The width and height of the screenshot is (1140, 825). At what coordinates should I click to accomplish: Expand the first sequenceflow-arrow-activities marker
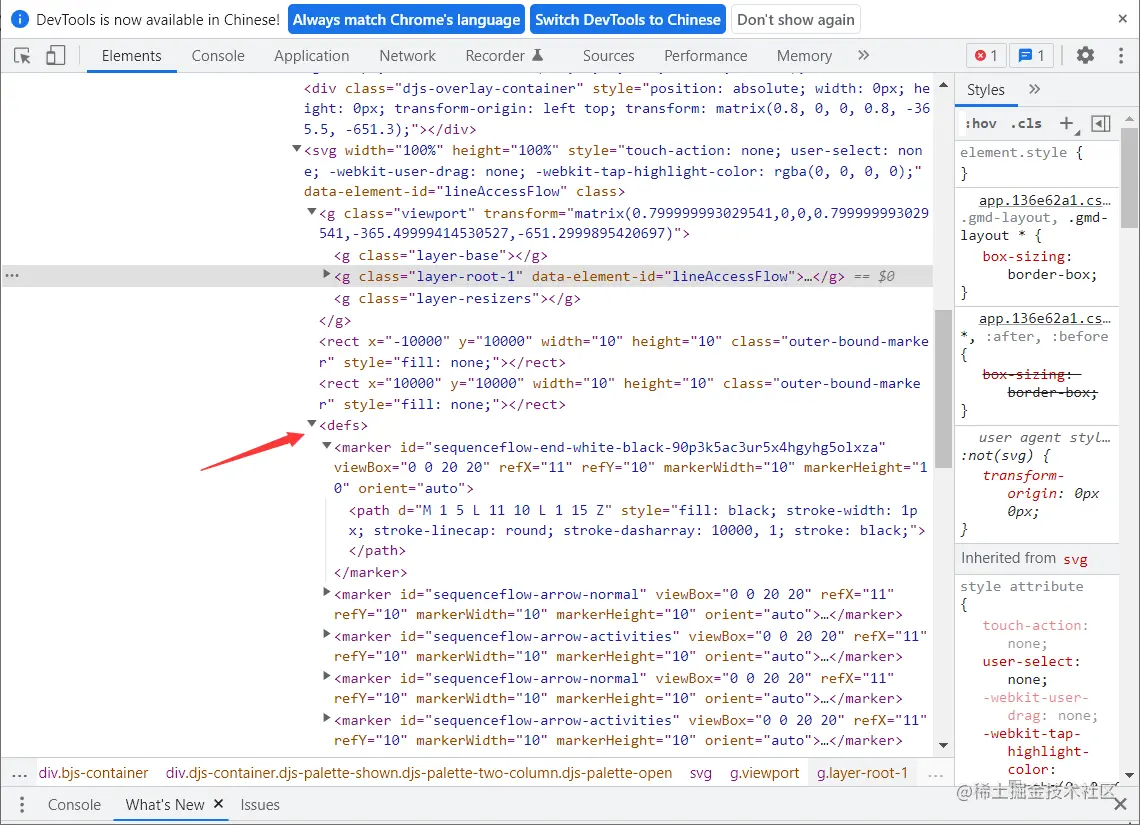(326, 635)
